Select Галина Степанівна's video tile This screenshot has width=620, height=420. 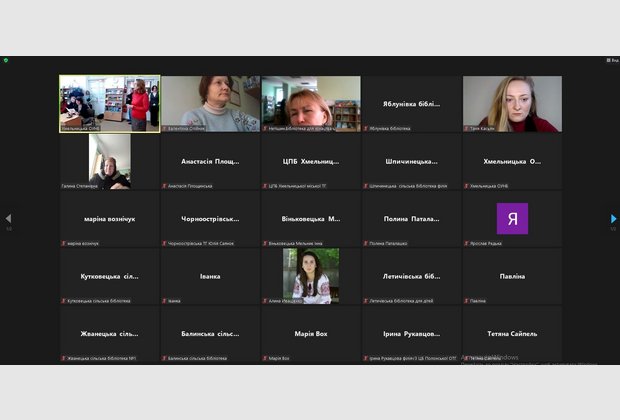[x=109, y=161]
